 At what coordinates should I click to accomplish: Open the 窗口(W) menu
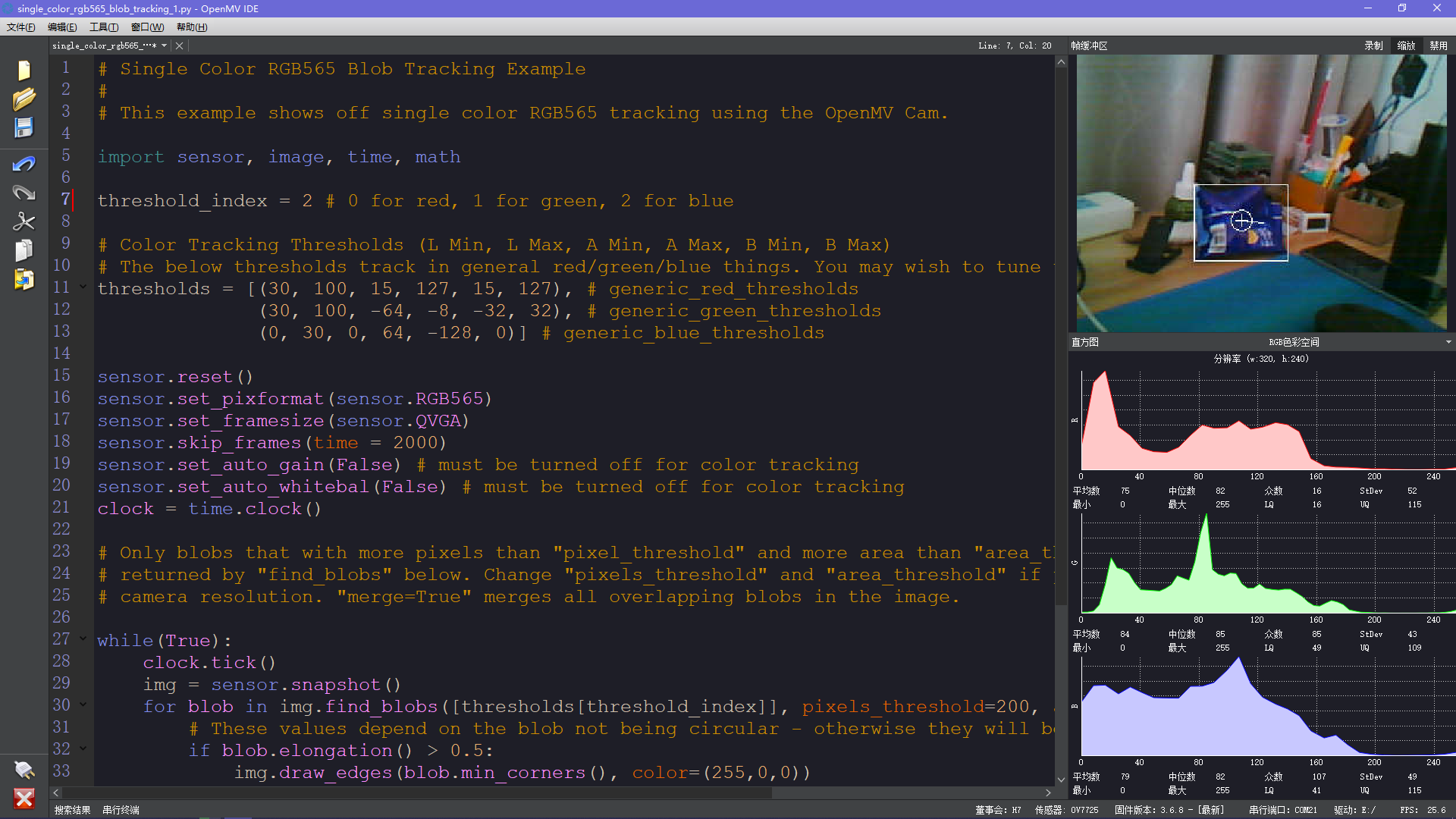tap(147, 27)
